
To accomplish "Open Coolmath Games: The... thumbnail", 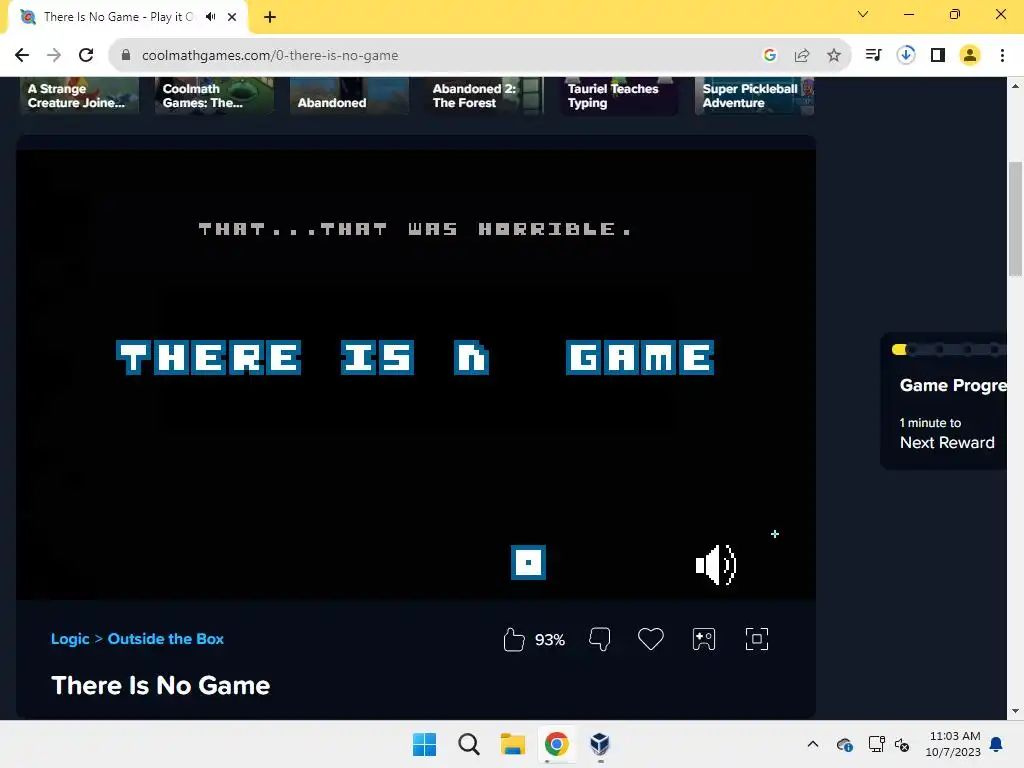I will click(x=214, y=96).
